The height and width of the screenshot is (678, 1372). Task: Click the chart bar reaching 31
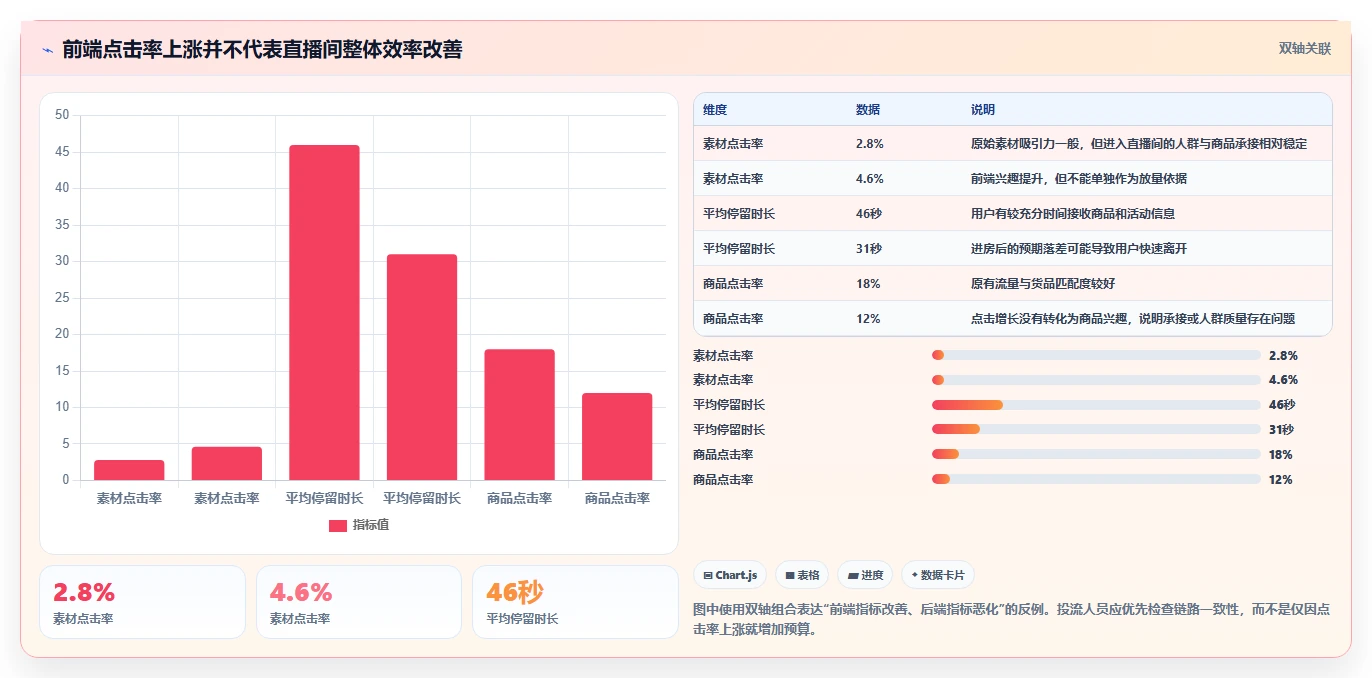click(x=422, y=367)
